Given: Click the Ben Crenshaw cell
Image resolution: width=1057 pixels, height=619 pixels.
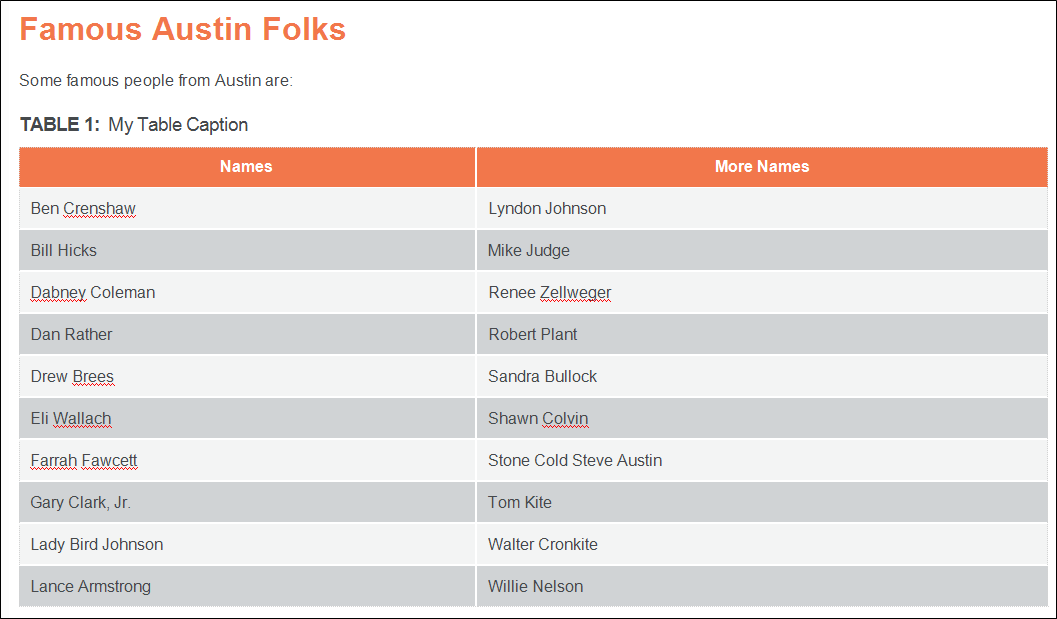Looking at the screenshot, I should coord(247,208).
